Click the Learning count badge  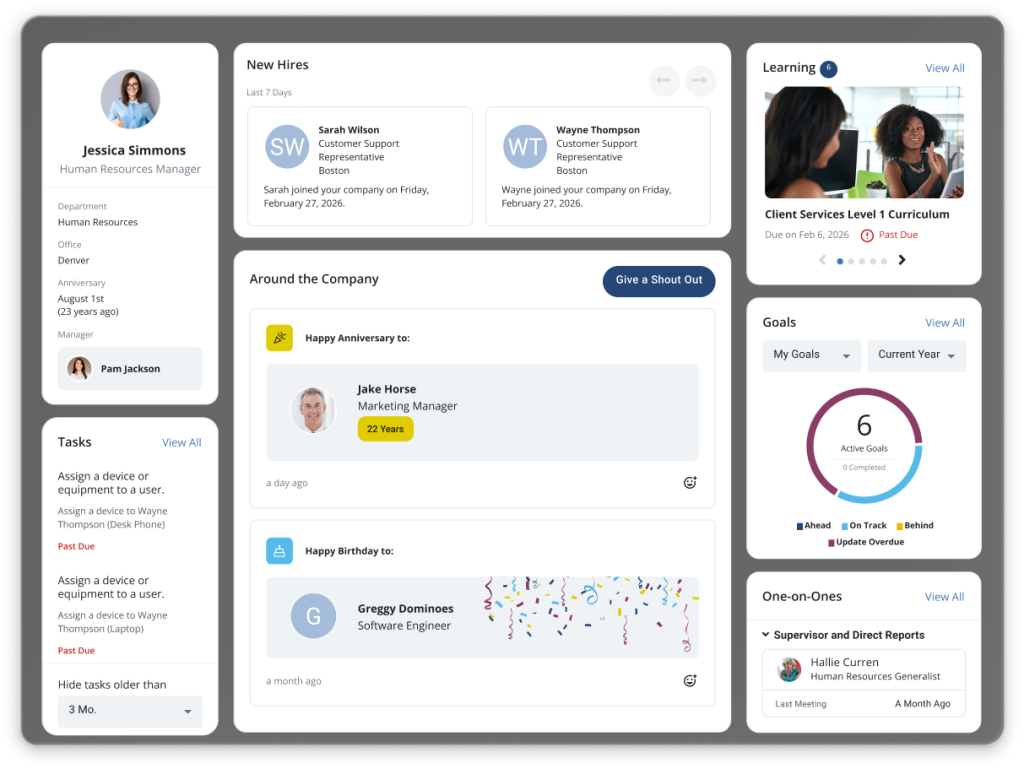point(829,69)
